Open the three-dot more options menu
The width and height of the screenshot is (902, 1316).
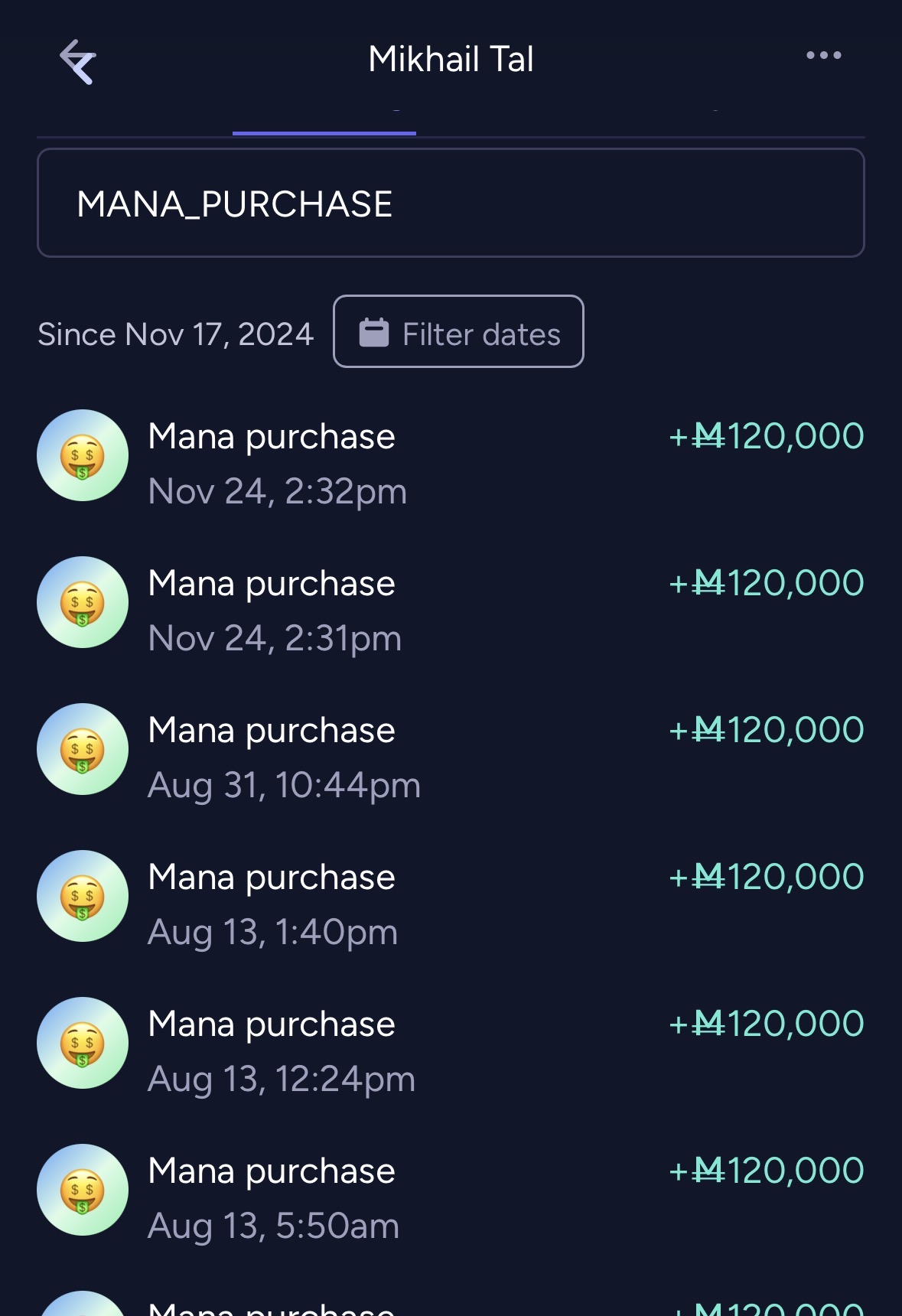click(x=823, y=56)
